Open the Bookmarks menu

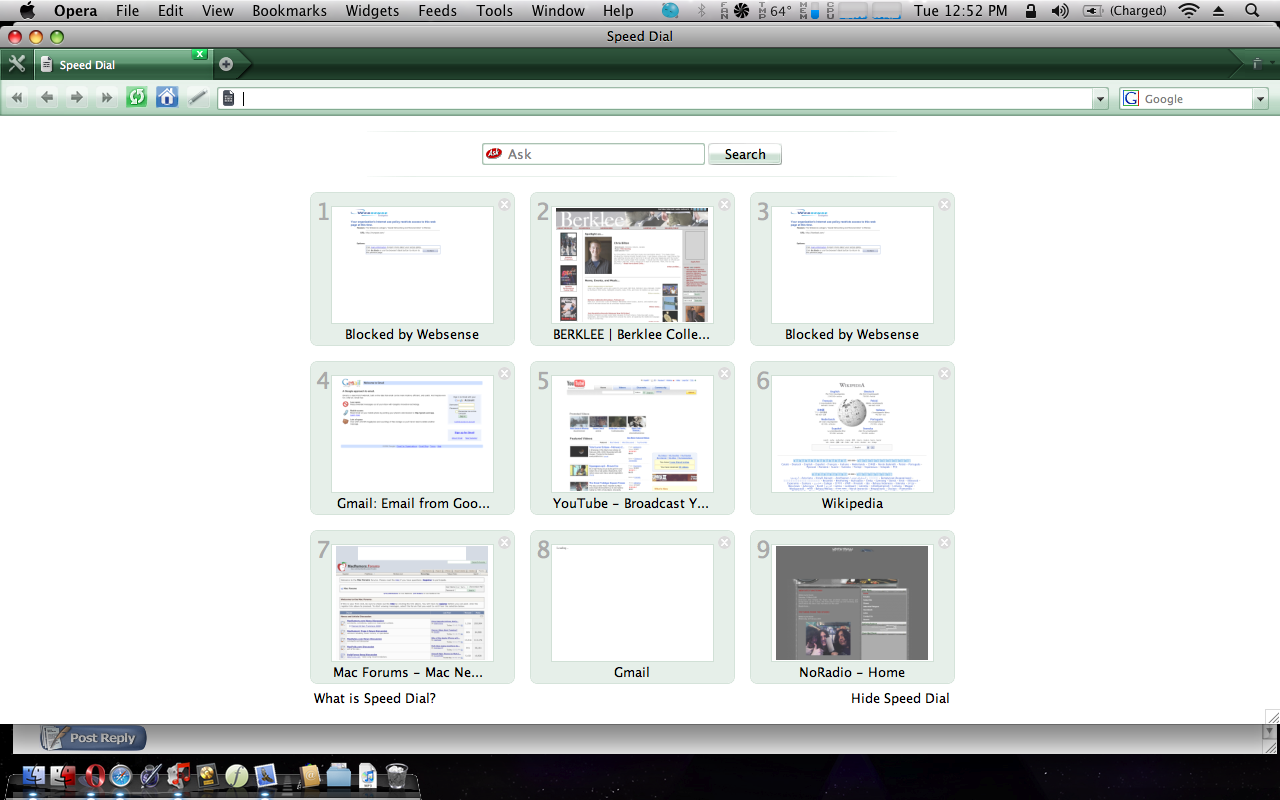[x=289, y=11]
